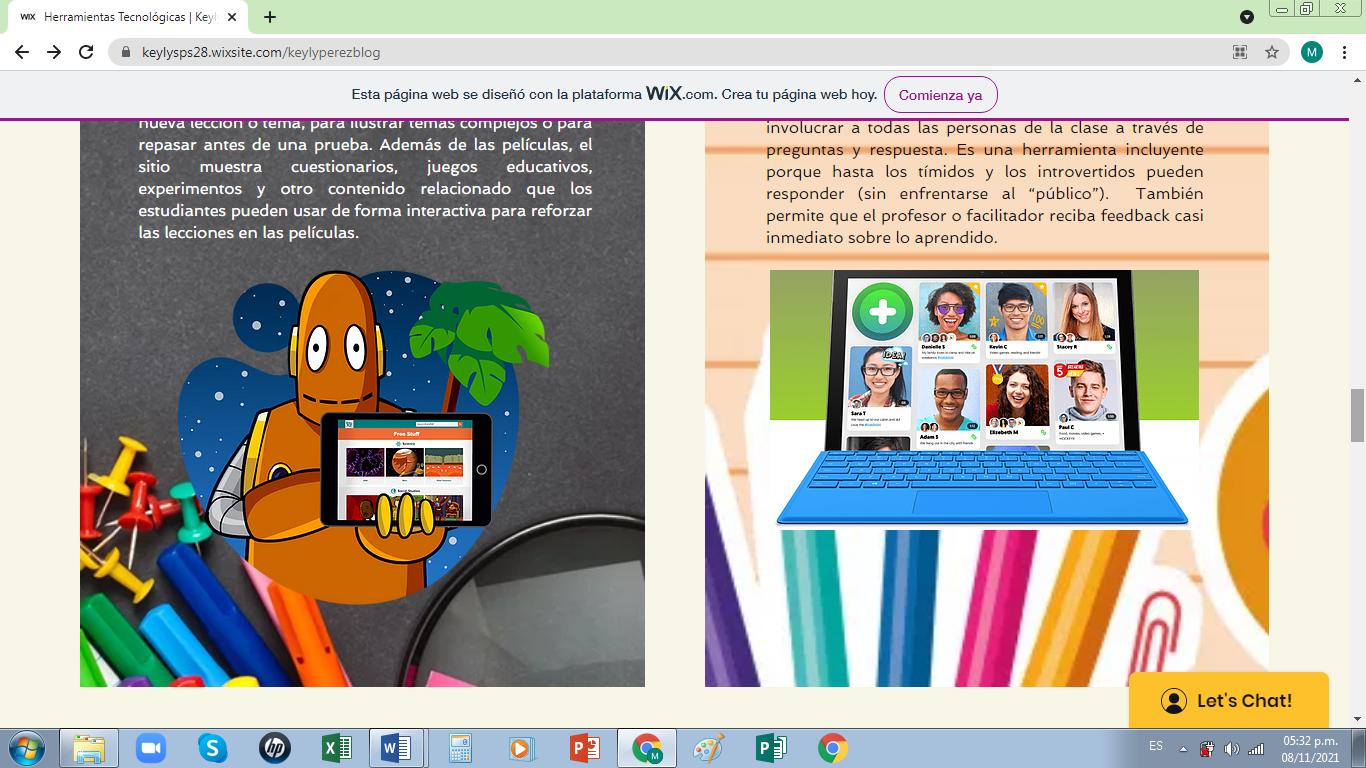
Task: Open the network signal icon
Action: pyautogui.click(x=1256, y=748)
